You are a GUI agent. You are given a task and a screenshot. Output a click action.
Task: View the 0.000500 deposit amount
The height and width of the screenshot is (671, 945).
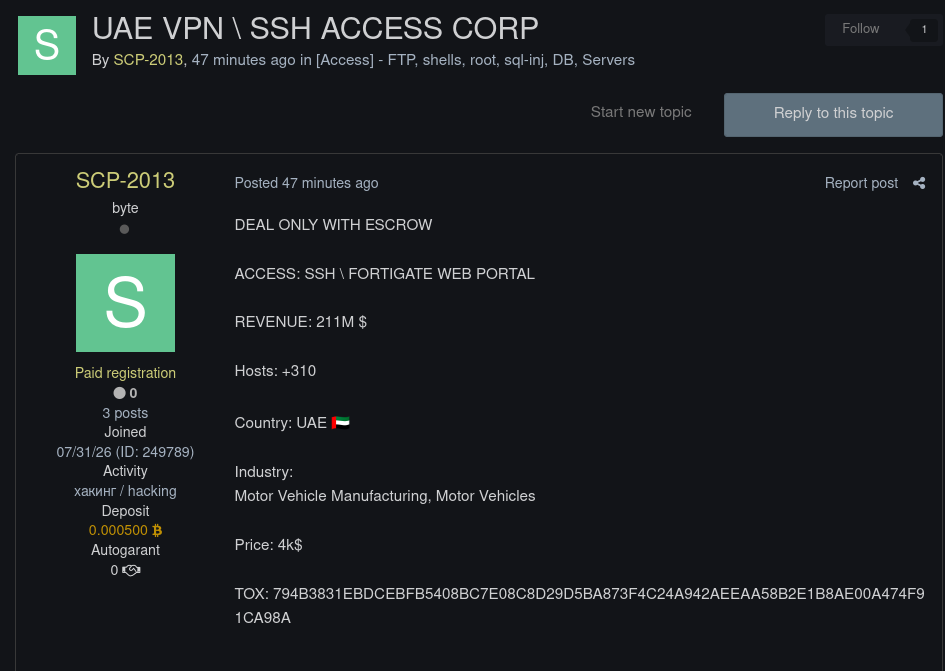point(118,531)
